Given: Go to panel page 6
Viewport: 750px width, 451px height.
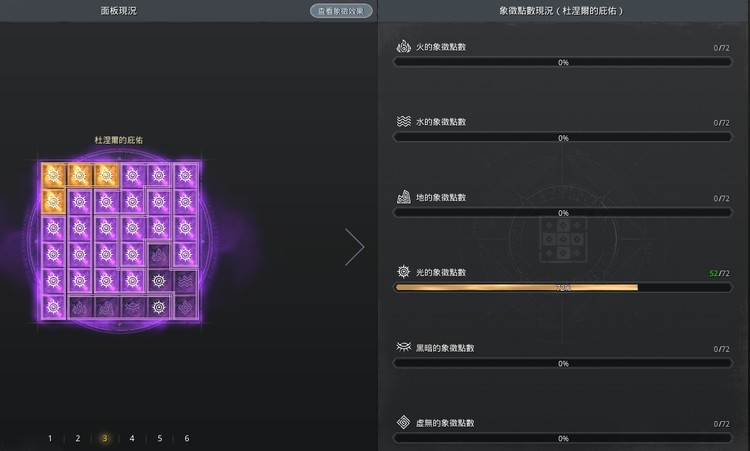Looking at the screenshot, I should (186, 438).
